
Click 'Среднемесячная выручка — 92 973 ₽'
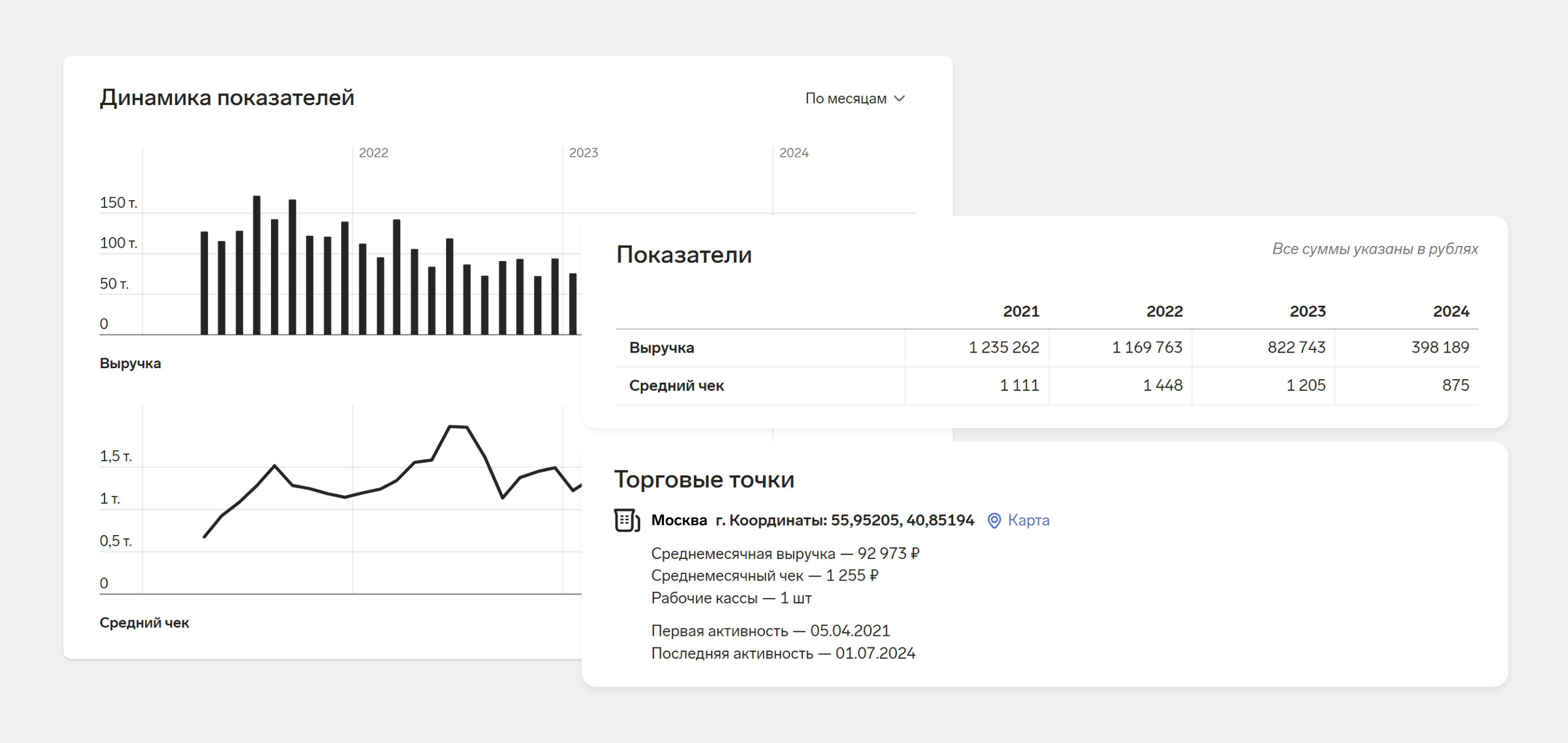tap(785, 554)
